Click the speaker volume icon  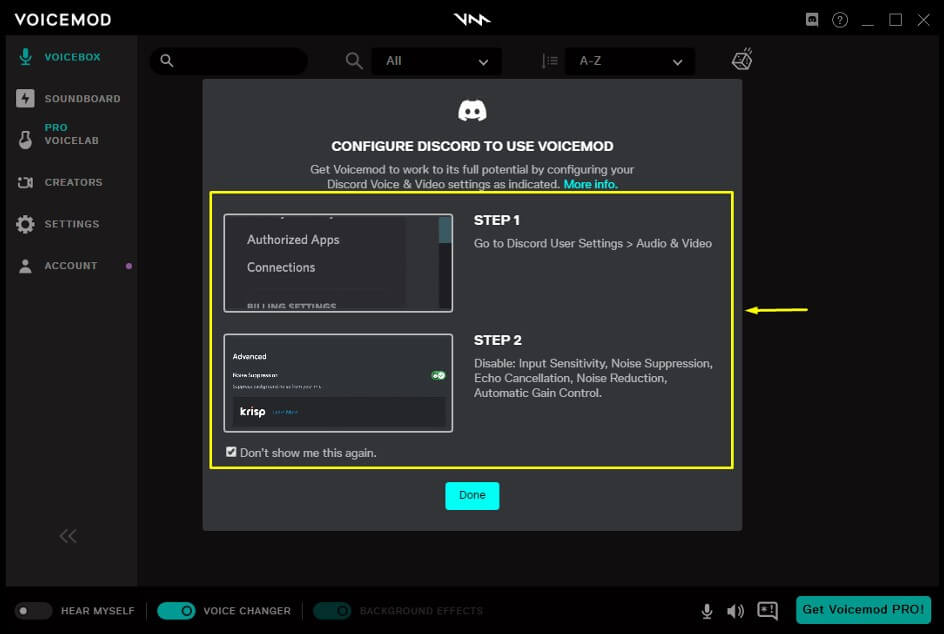(x=736, y=611)
